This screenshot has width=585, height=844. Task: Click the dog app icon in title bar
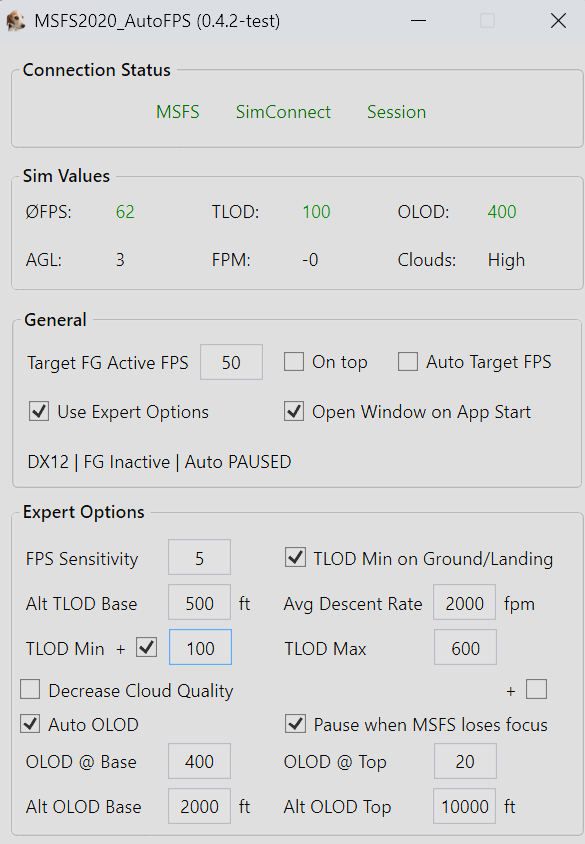16,21
